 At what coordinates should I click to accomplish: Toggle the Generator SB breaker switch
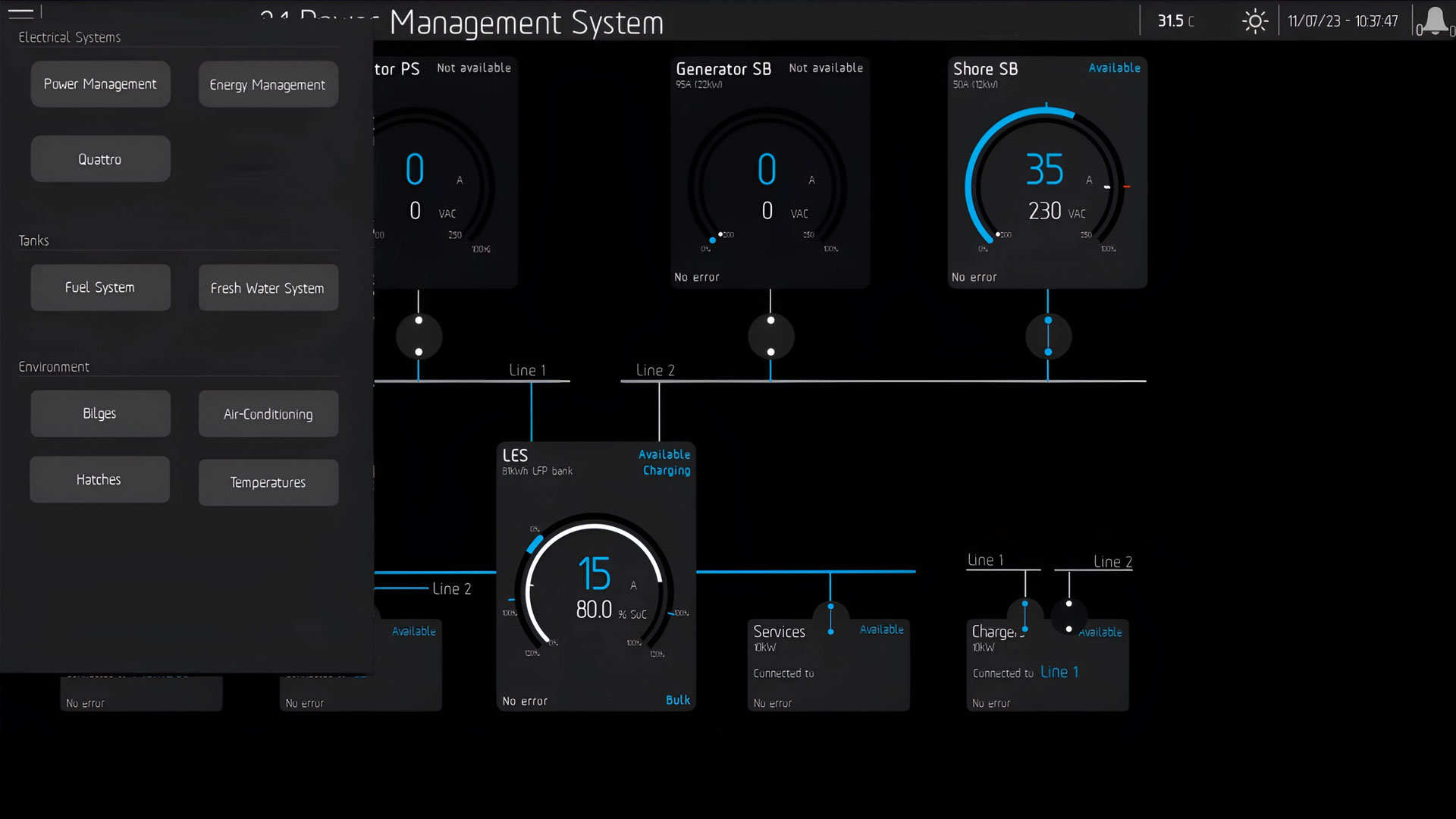click(x=770, y=336)
